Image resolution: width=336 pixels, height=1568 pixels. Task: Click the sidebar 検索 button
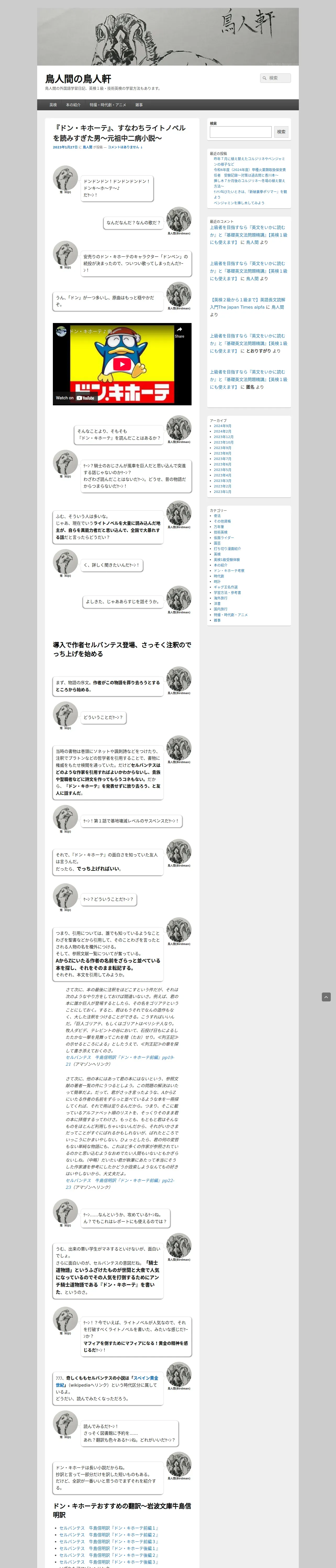281,131
